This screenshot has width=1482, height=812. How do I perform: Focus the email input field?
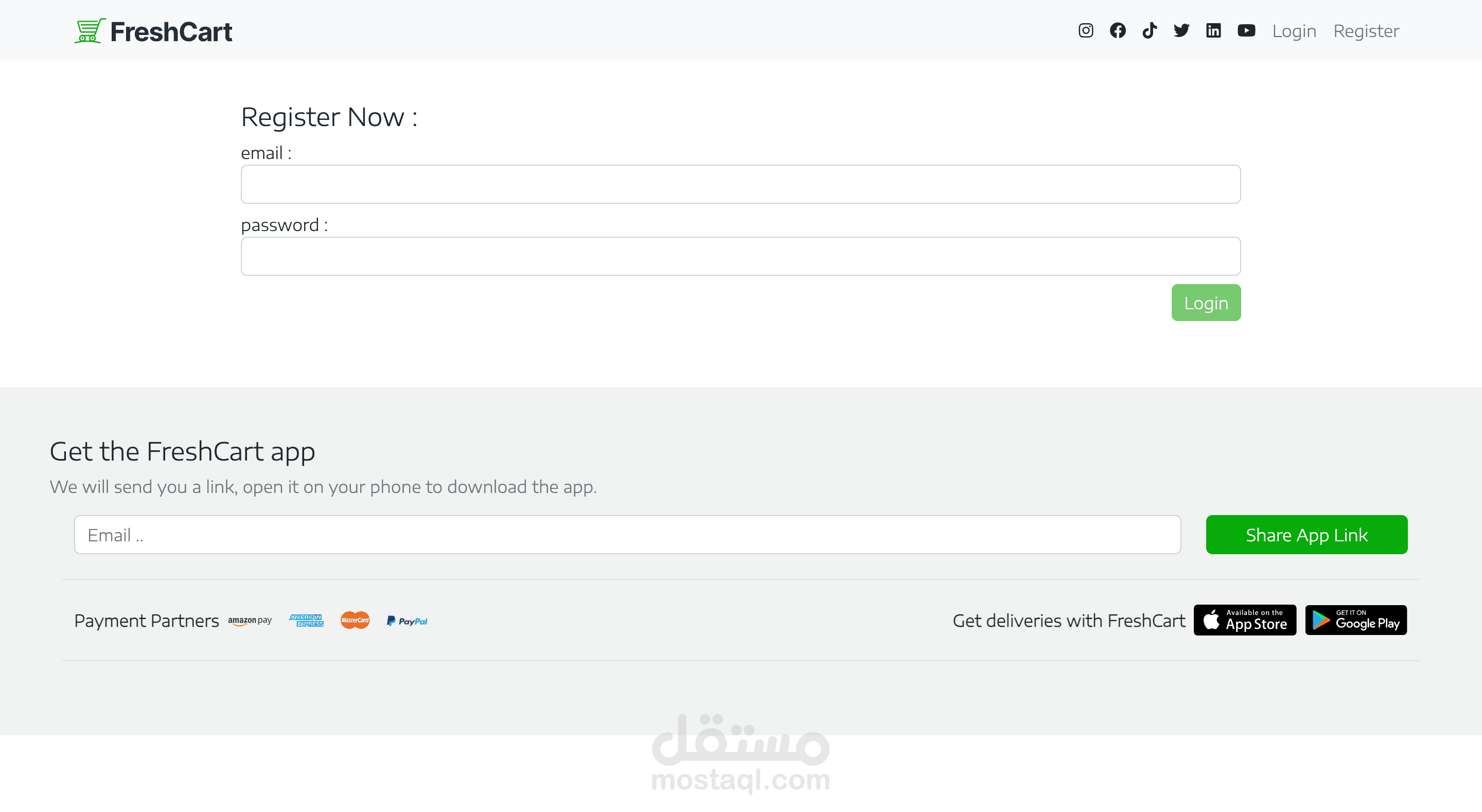740,184
